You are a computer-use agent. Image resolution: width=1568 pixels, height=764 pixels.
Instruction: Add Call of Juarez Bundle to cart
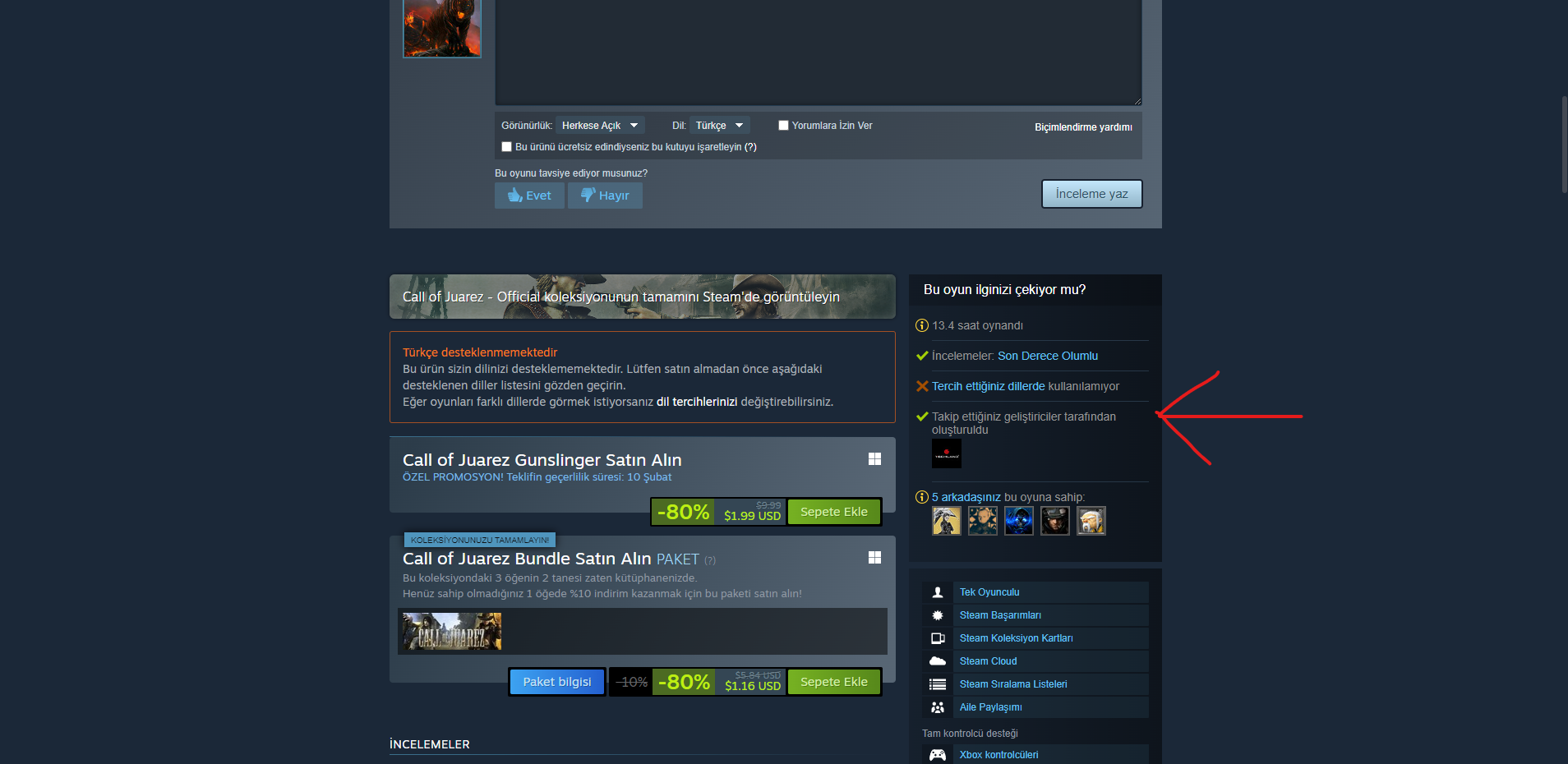pos(834,682)
